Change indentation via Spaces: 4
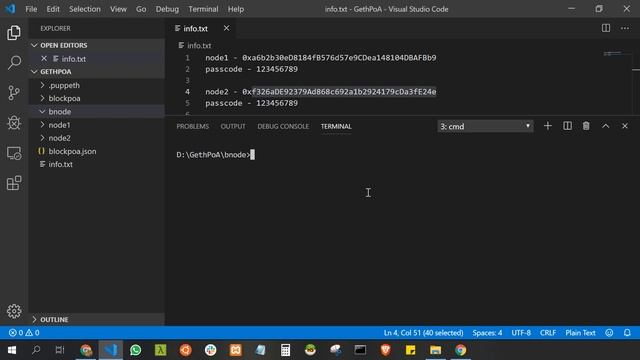The image size is (640, 360). (x=487, y=333)
